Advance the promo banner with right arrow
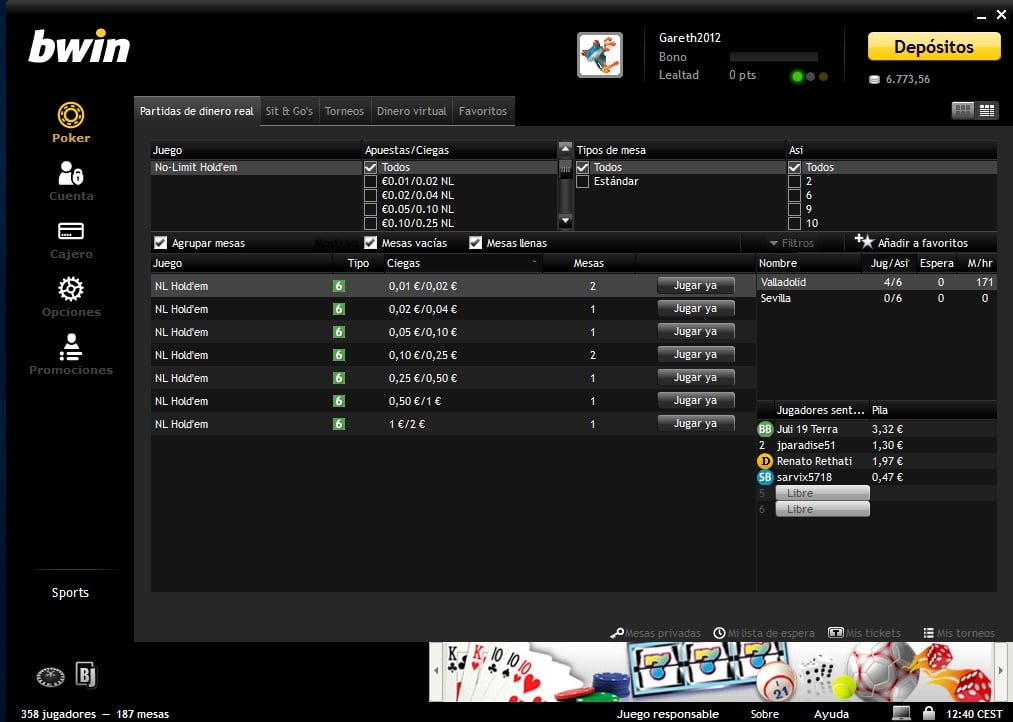Screen dimensions: 1013x722 (x=1001, y=671)
